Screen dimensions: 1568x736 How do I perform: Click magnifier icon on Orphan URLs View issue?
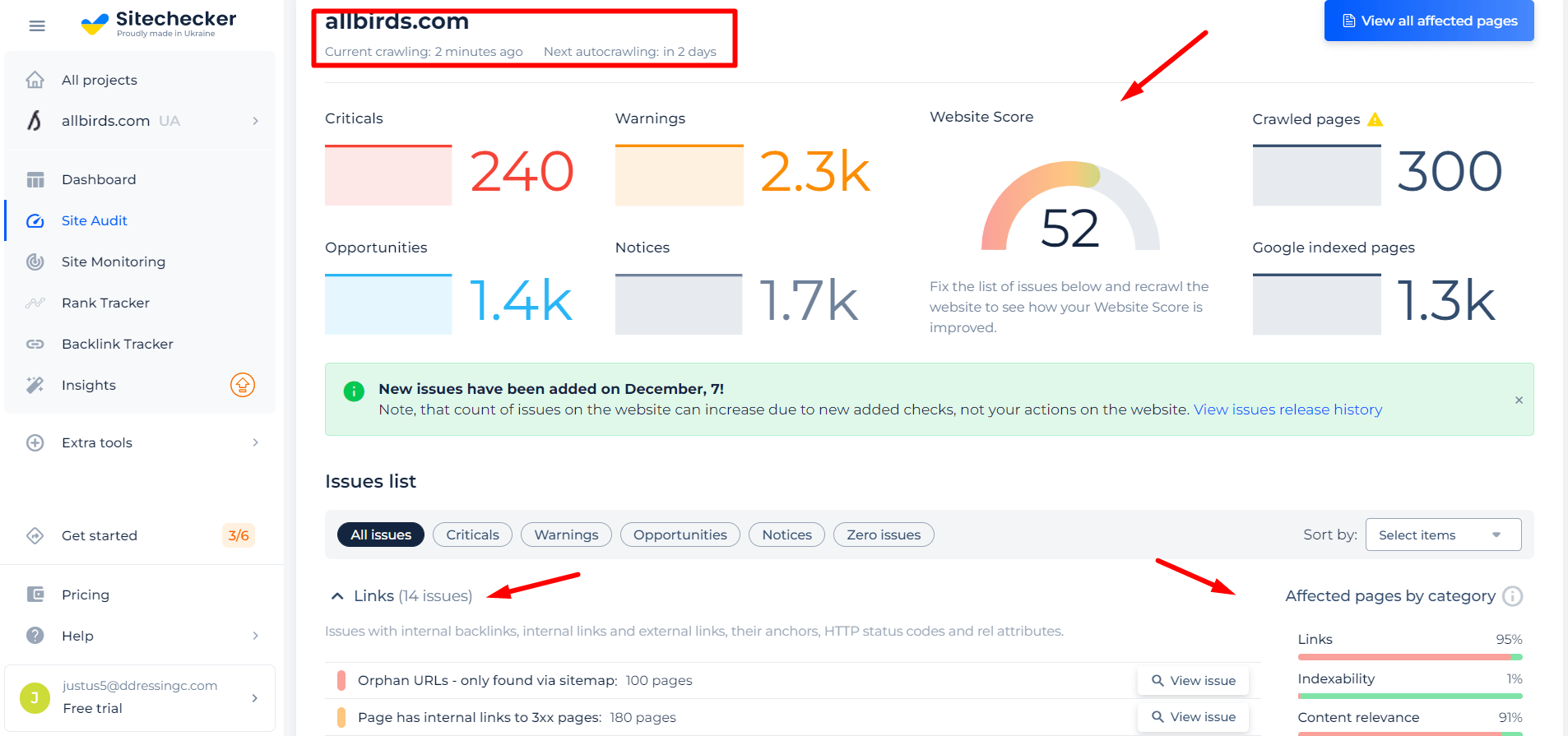(1157, 681)
